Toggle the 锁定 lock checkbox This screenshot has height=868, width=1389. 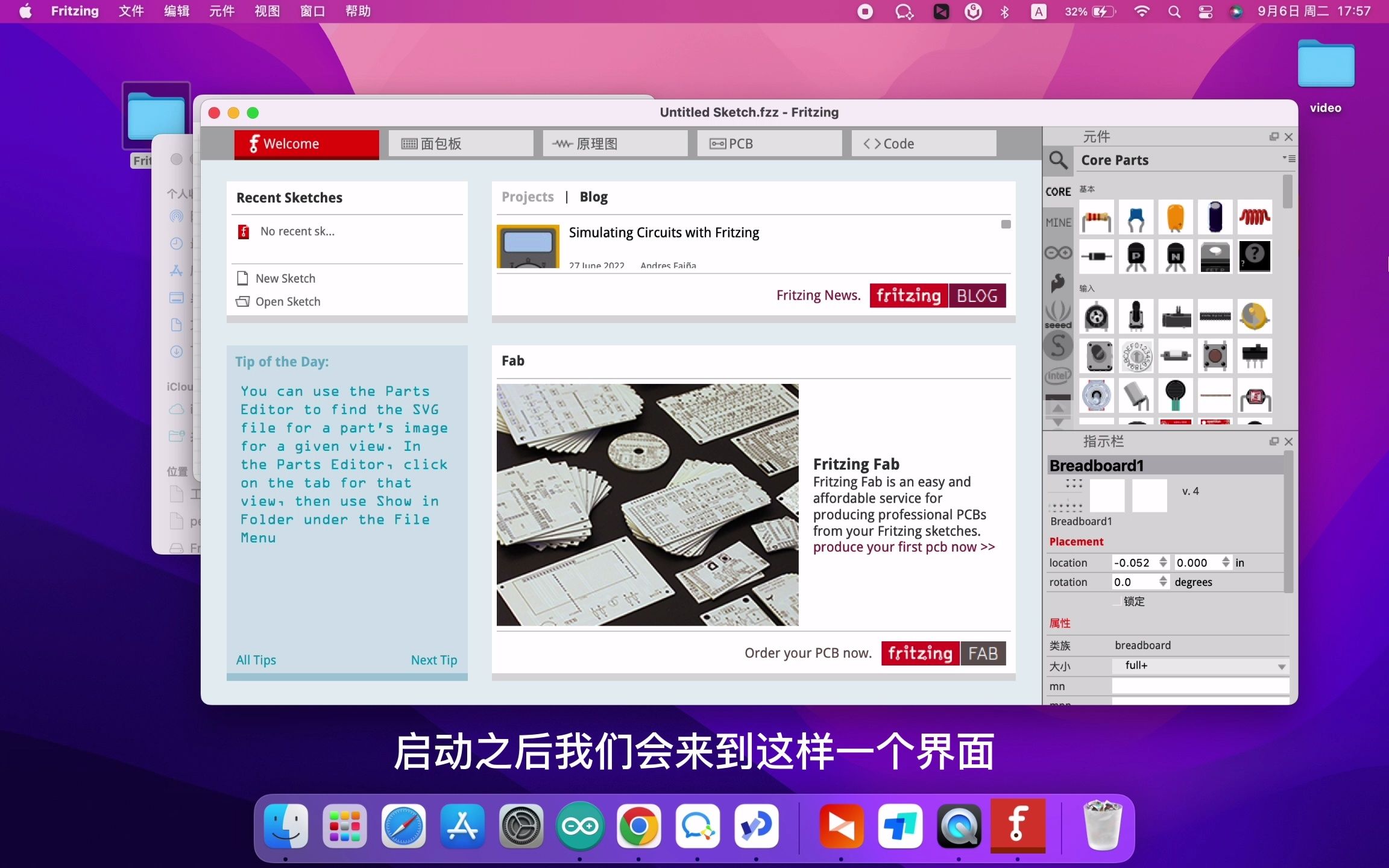(x=1117, y=601)
